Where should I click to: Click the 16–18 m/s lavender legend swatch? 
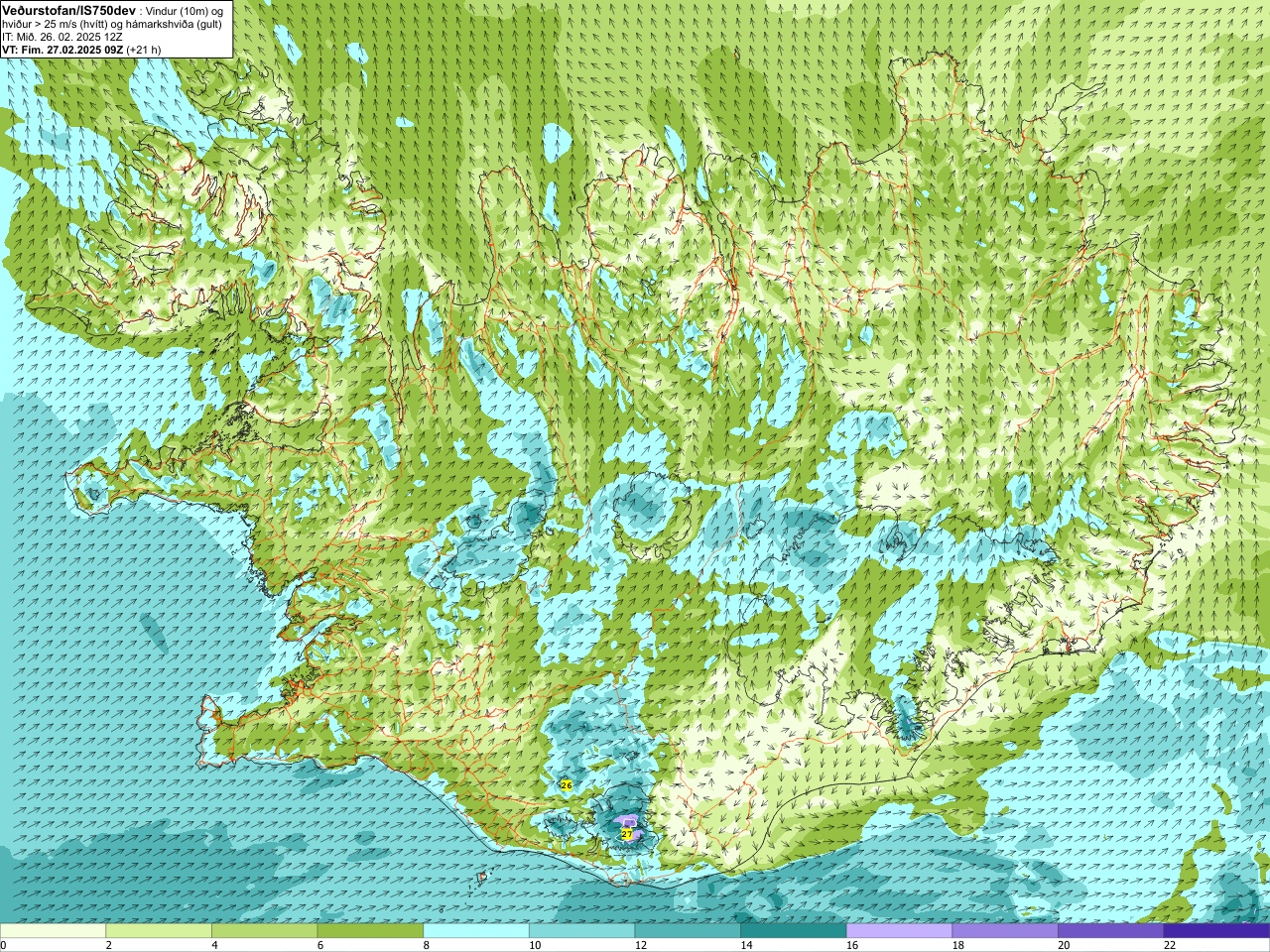899,931
